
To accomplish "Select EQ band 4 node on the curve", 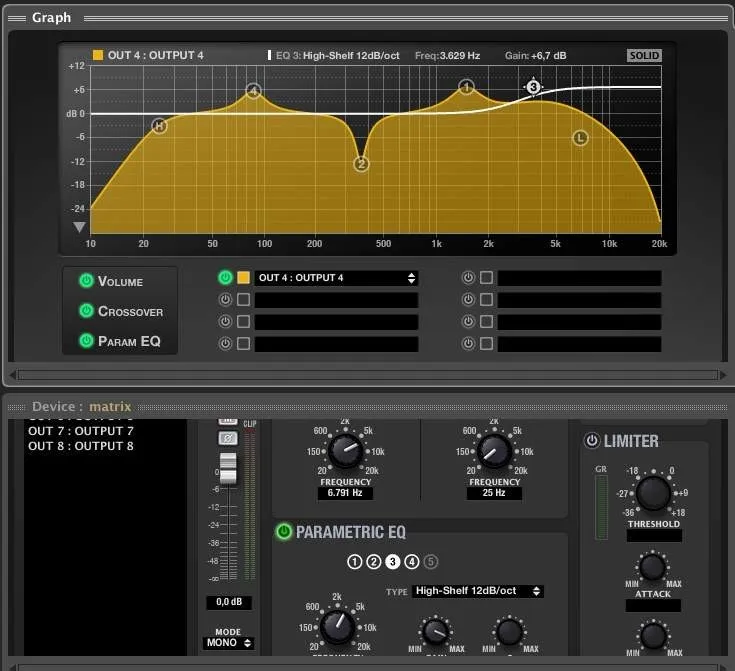I will pyautogui.click(x=253, y=92).
